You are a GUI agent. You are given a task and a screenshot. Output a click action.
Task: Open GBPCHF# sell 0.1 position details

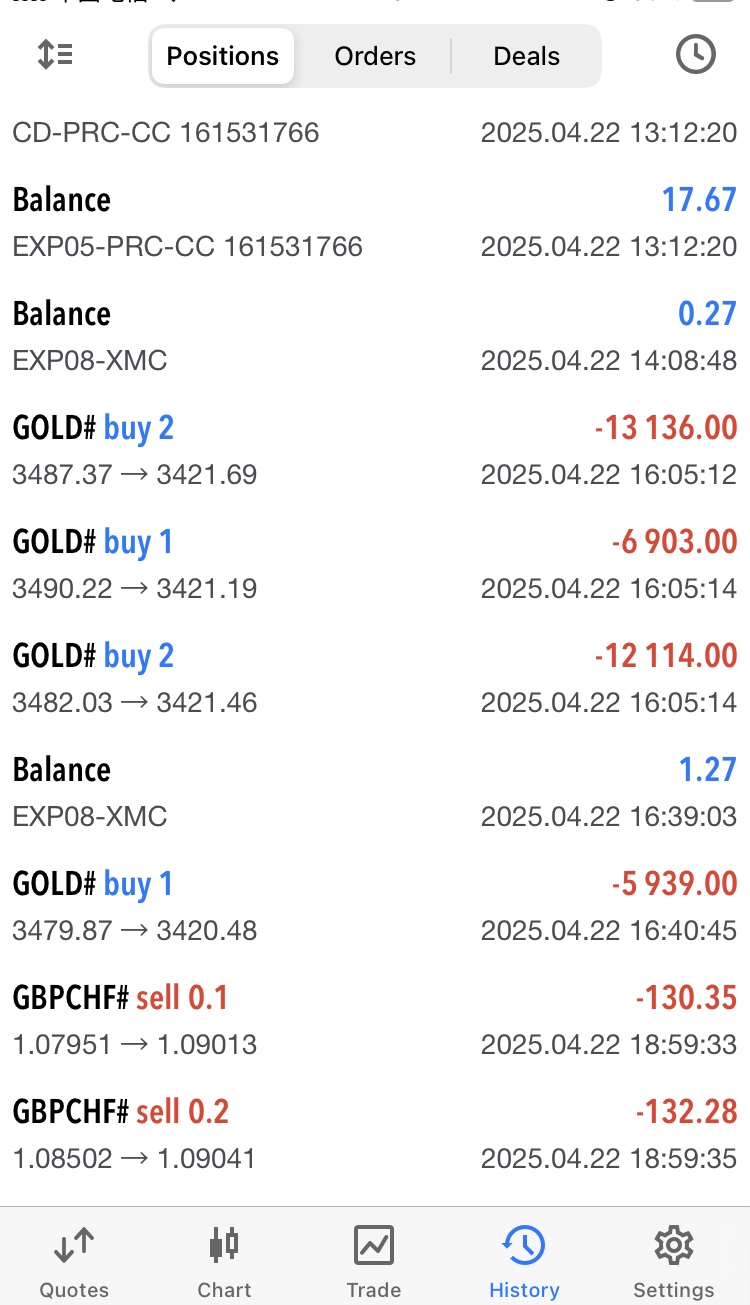pos(375,1020)
